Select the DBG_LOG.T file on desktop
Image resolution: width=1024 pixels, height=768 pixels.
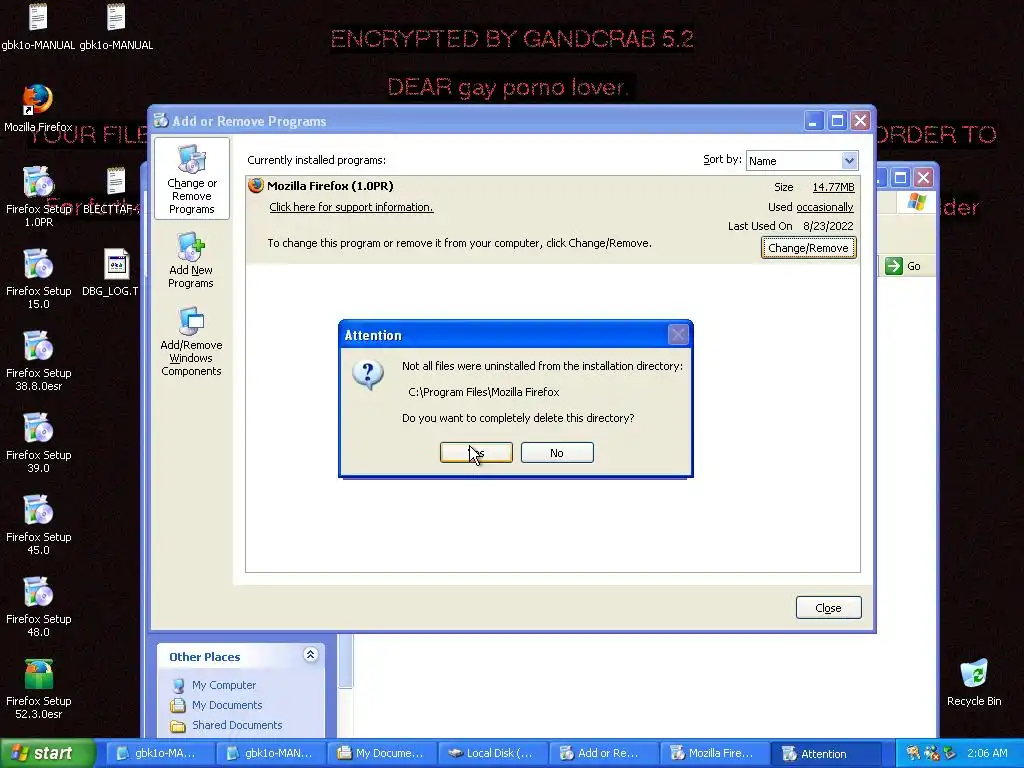[114, 272]
